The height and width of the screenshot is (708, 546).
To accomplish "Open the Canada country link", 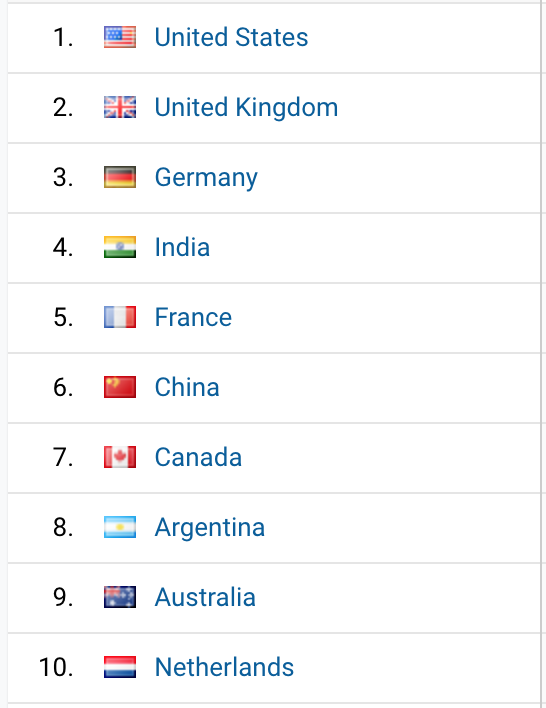I will point(198,457).
